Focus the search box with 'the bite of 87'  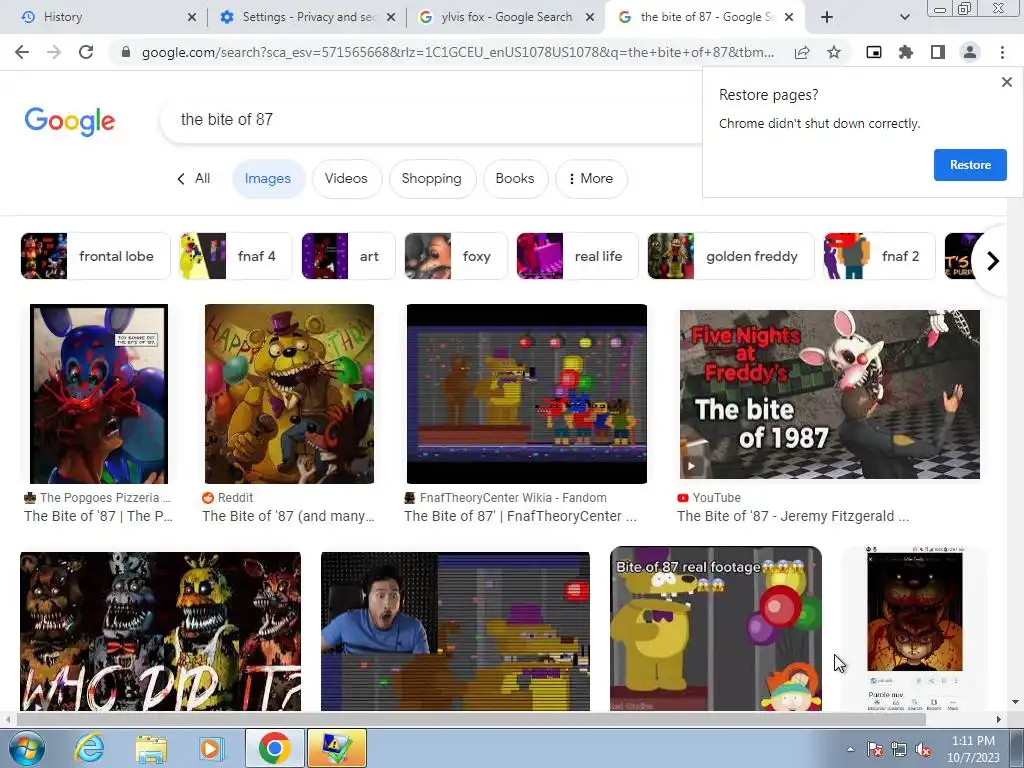click(x=431, y=120)
